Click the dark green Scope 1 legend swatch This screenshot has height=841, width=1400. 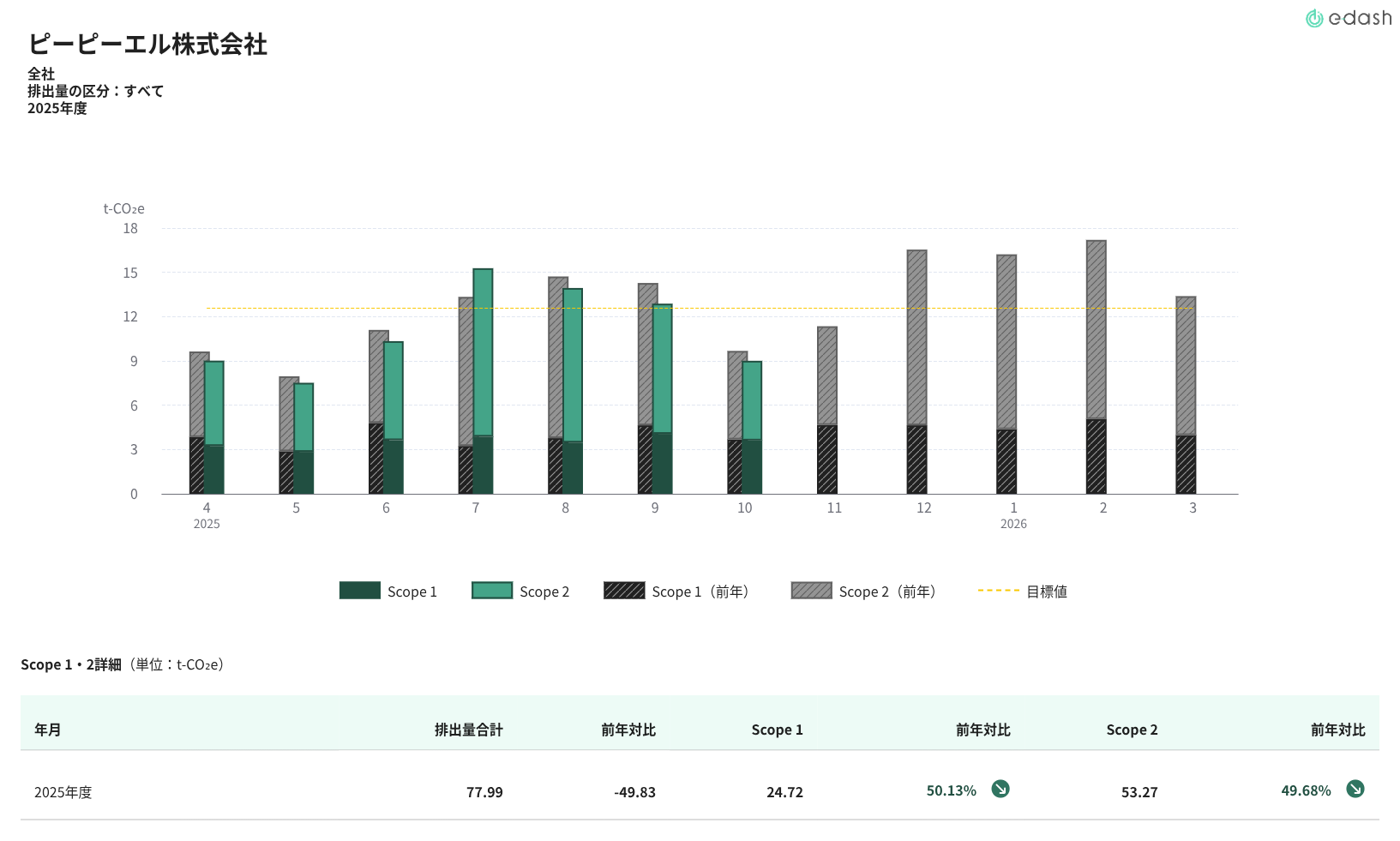[359, 591]
